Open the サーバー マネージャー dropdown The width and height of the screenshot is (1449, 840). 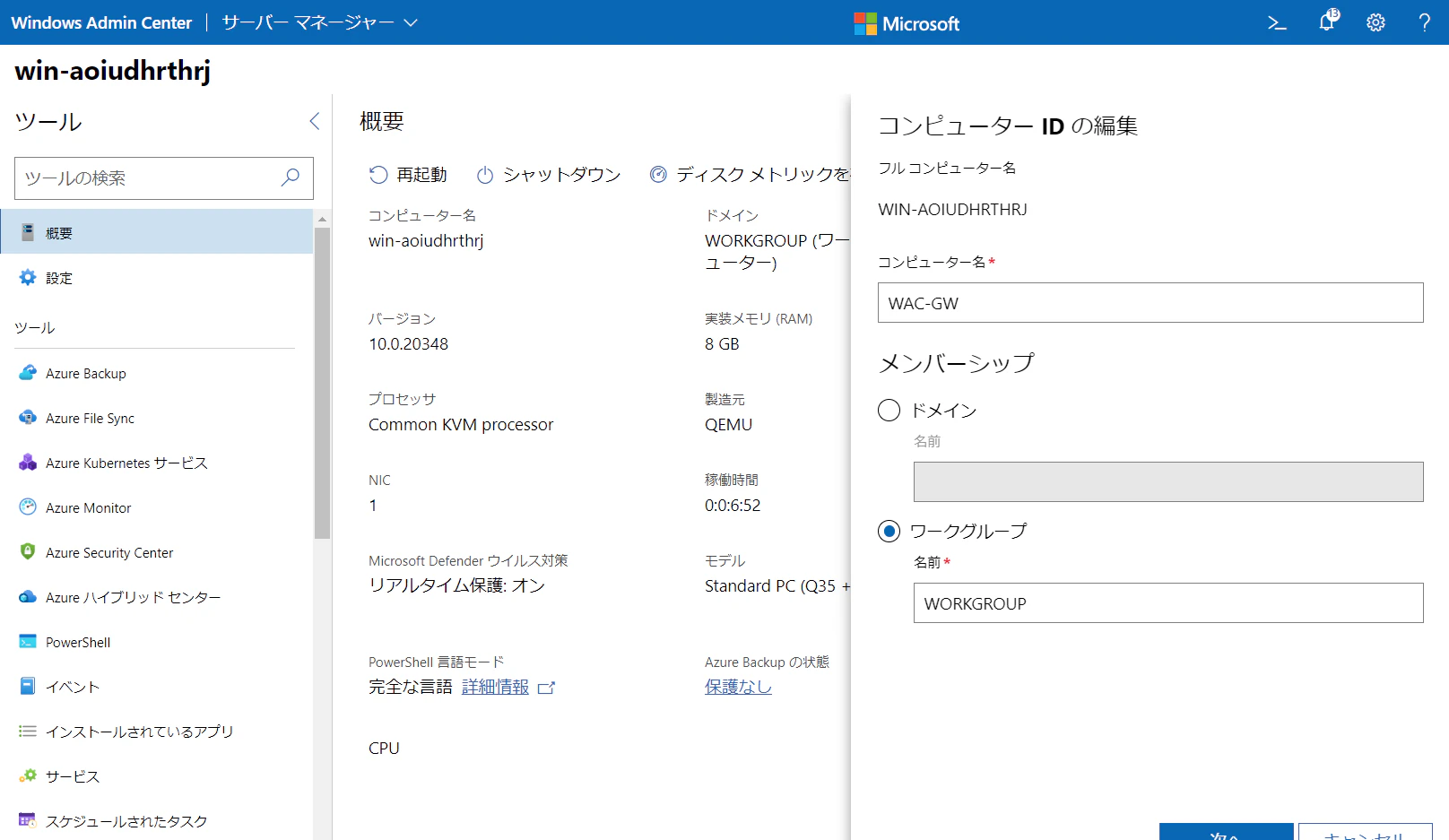pyautogui.click(x=320, y=22)
